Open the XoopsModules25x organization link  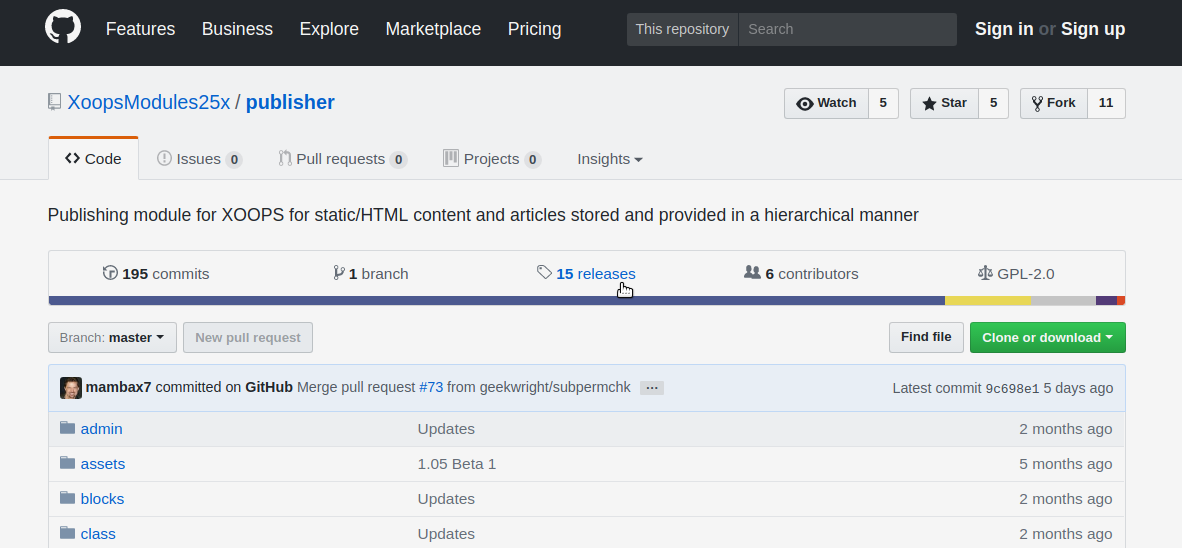(x=149, y=103)
